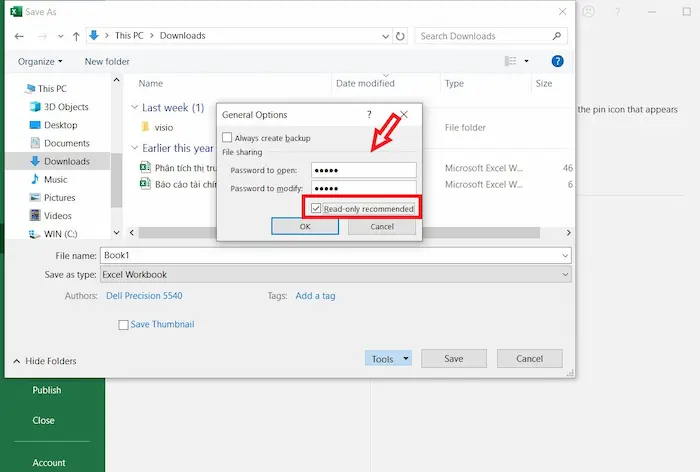Image resolution: width=700 pixels, height=472 pixels.
Task: Sort by Date modified column header
Action: (365, 84)
